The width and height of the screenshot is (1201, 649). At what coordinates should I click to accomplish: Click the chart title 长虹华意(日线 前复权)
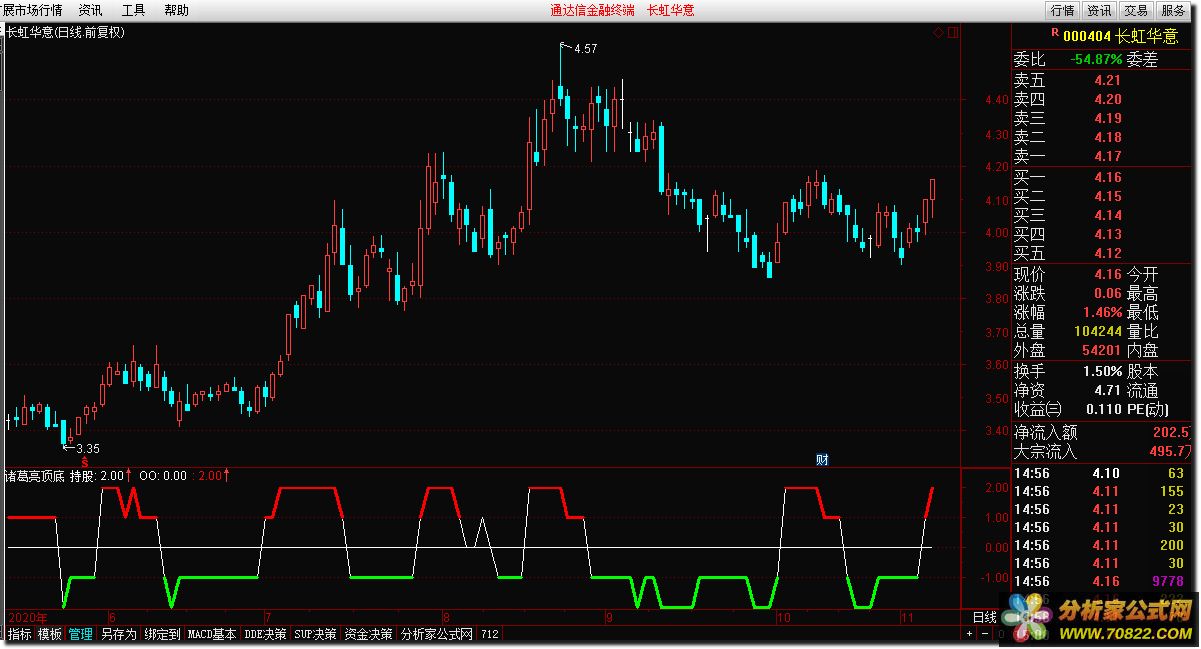point(65,32)
